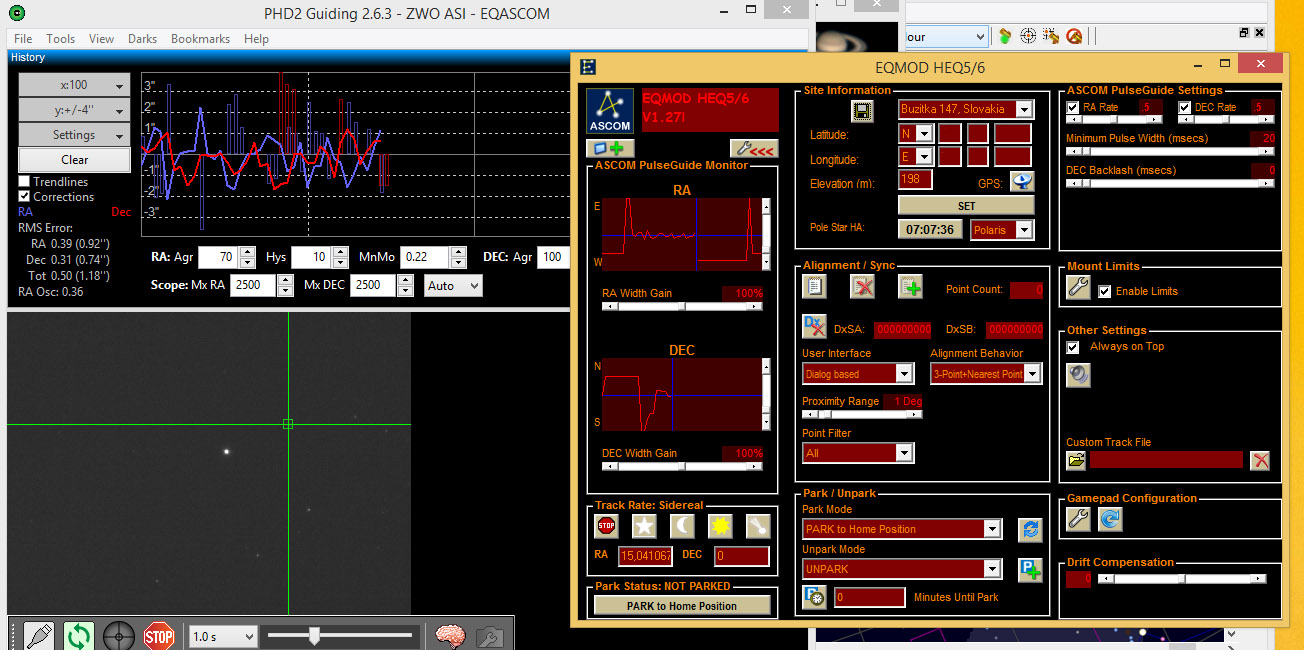Open Point Filter All dropdown
1304x650 pixels.
pyautogui.click(x=858, y=453)
